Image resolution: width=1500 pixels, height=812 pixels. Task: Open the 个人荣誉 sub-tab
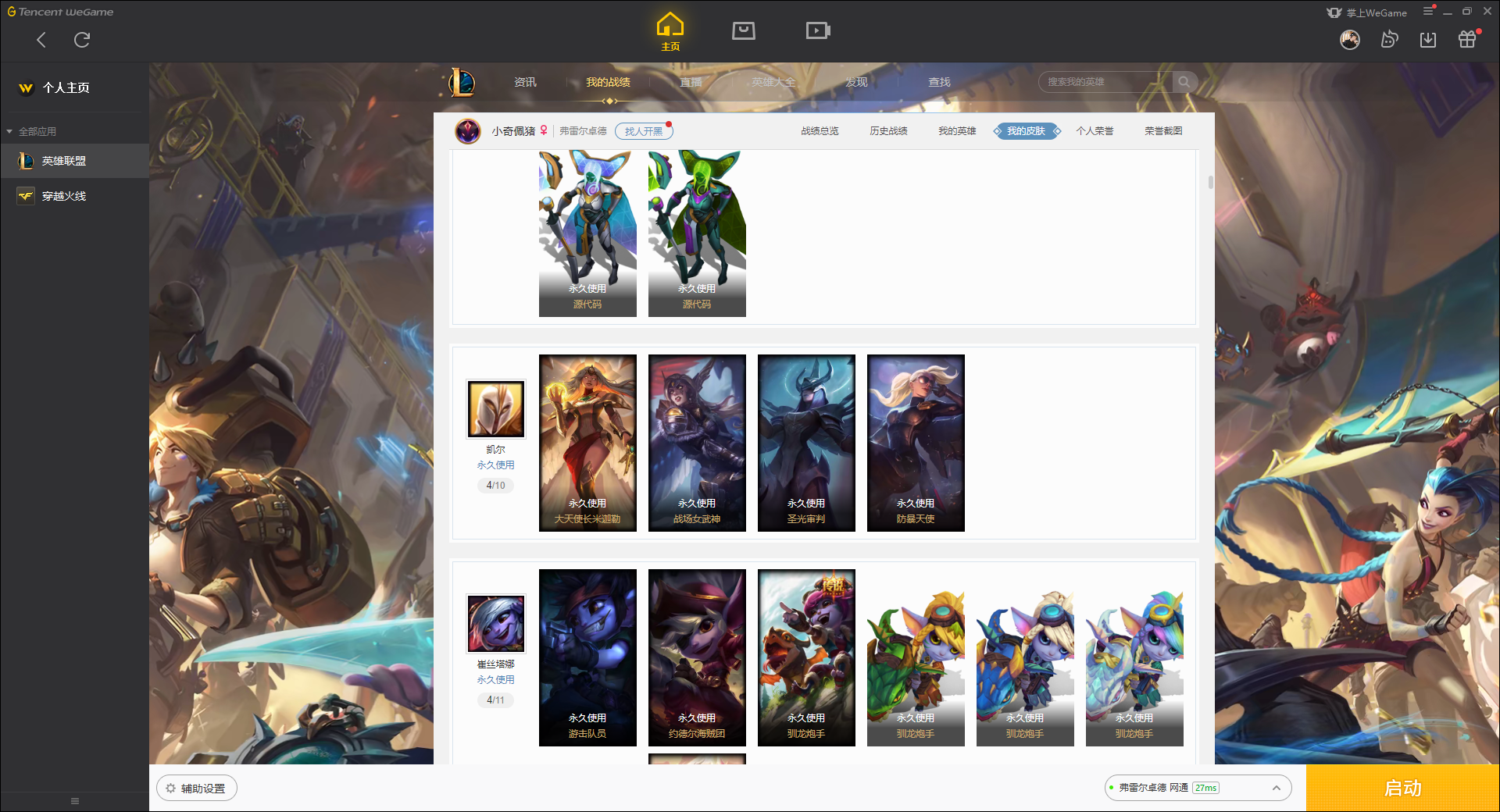(1095, 131)
